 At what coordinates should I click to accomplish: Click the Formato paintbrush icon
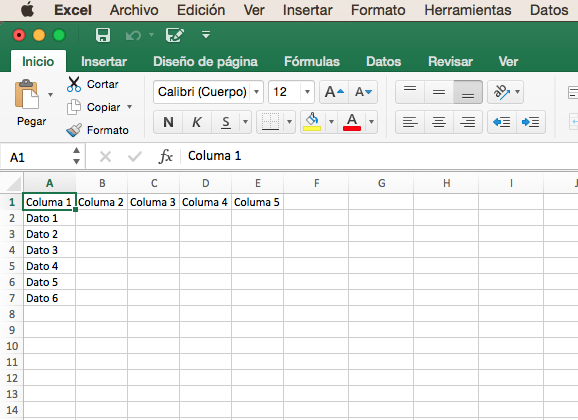click(74, 130)
